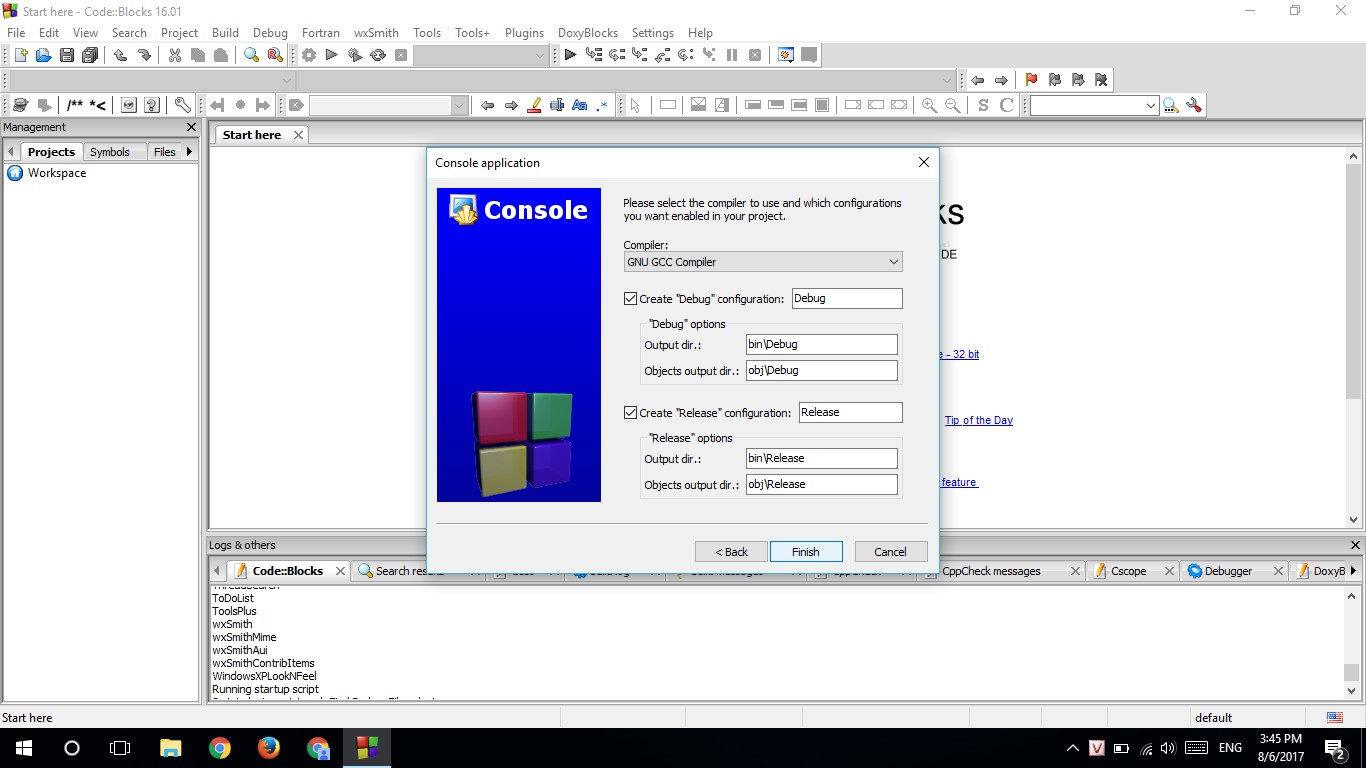Click the Break debugger pause icon
Screen dimensions: 1366x768
[732, 55]
